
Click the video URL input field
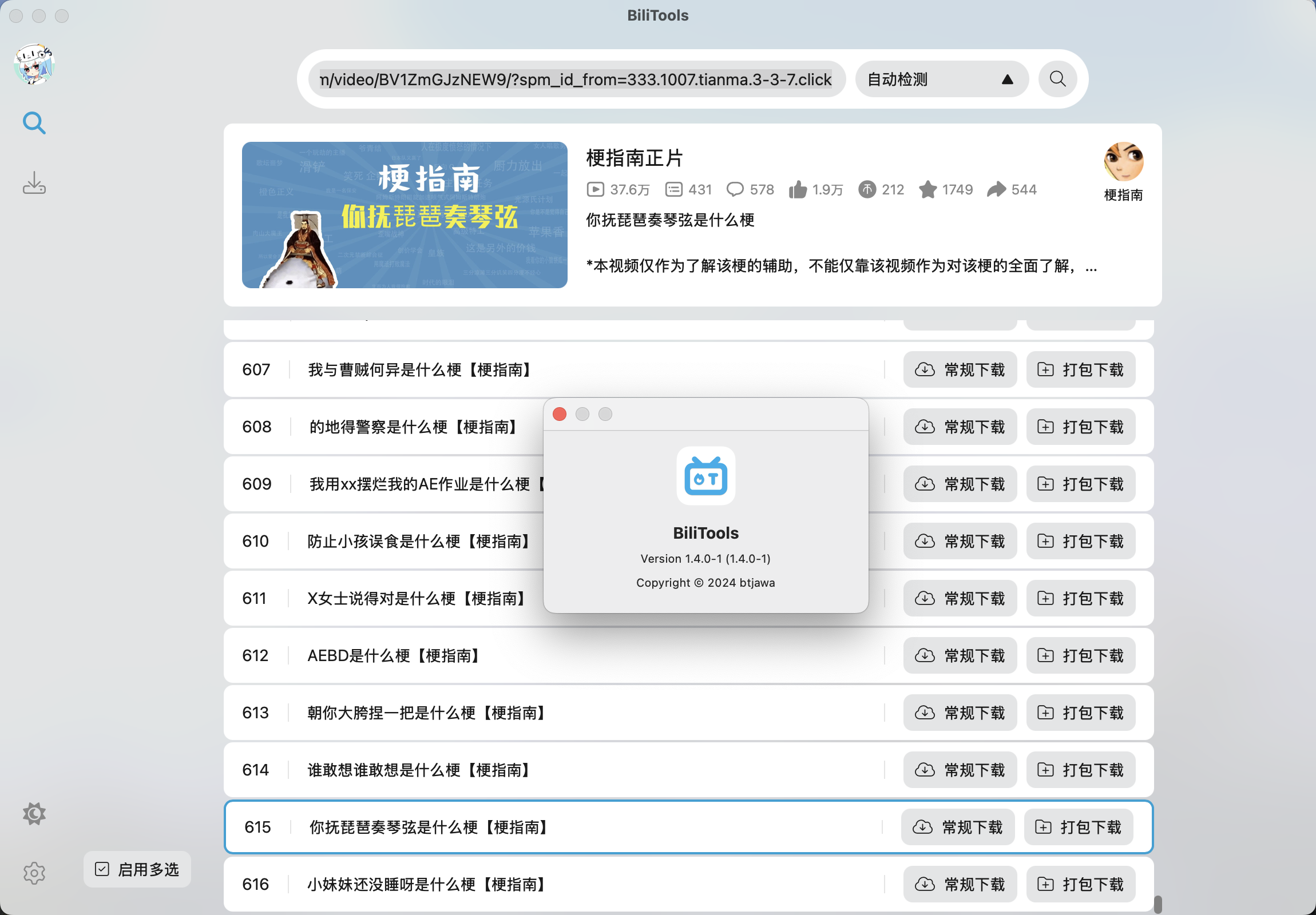(577, 79)
